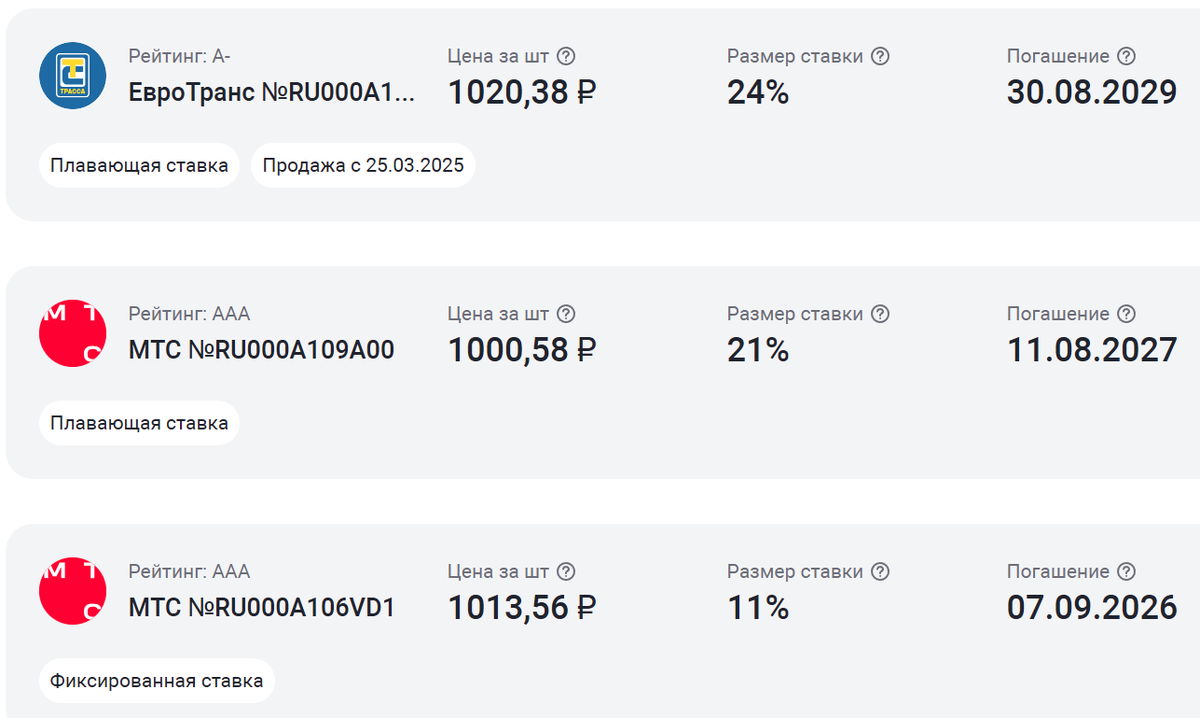Viewport: 1200px width, 718px height.
Task: Show price tooltip for MTS RU000A109A00
Action: [x=566, y=314]
